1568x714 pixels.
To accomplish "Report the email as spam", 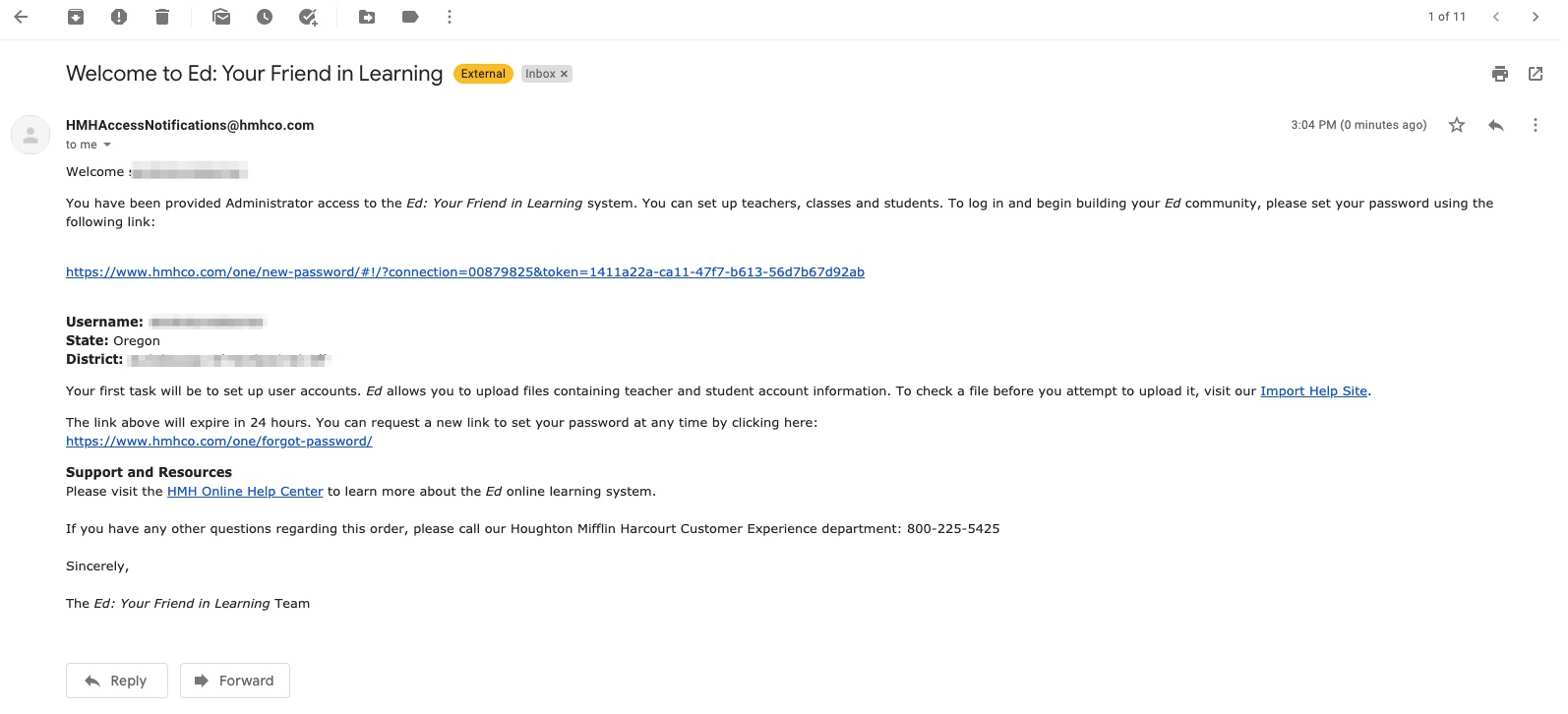I will point(119,17).
